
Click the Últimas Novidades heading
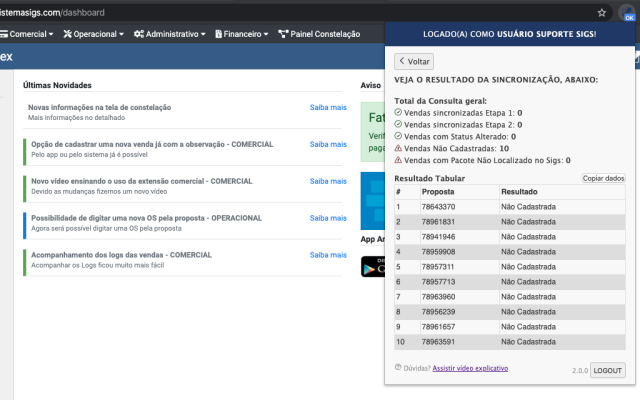tap(57, 85)
